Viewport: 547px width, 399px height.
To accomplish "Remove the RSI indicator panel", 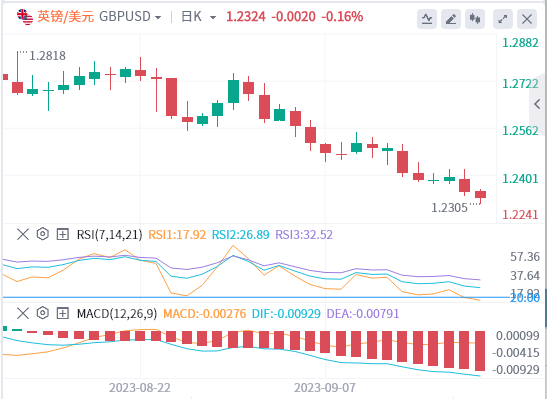I will click(x=23, y=234).
